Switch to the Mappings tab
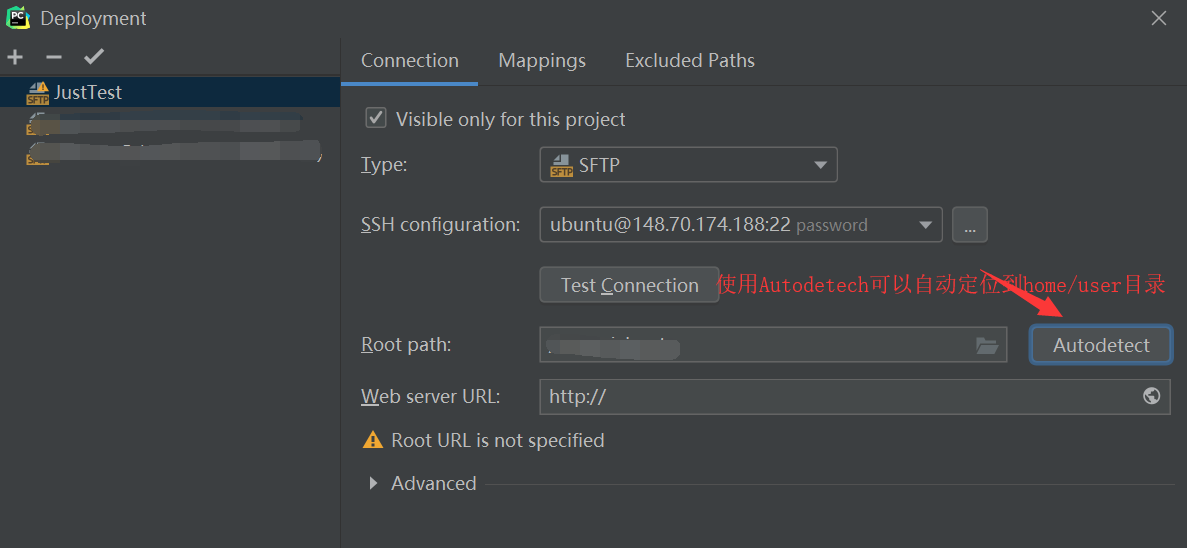Image resolution: width=1187 pixels, height=548 pixels. (x=542, y=61)
